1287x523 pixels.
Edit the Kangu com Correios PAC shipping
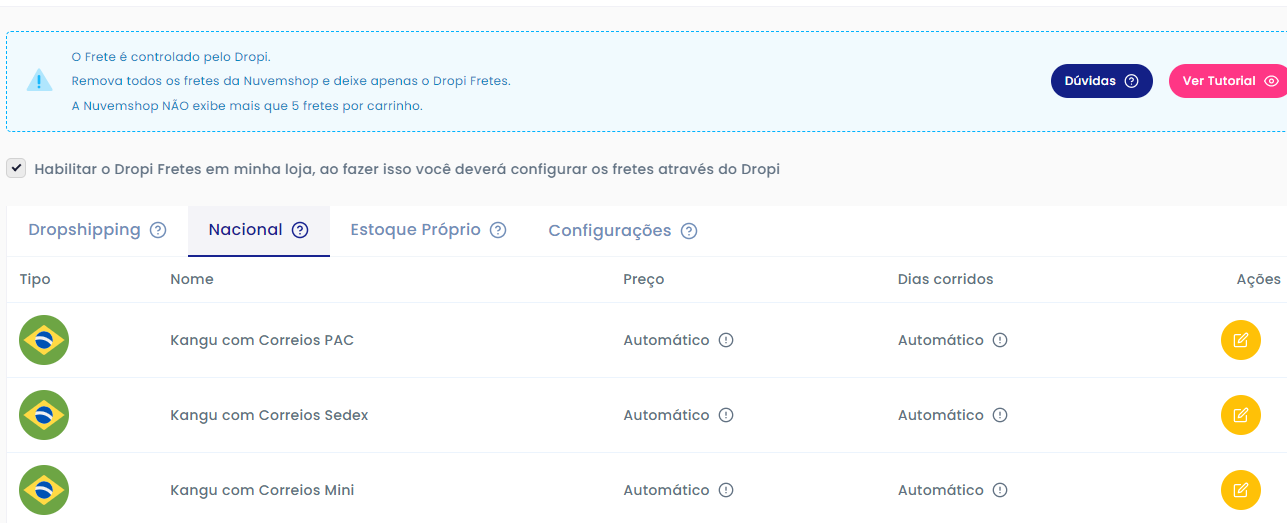pos(1240,340)
